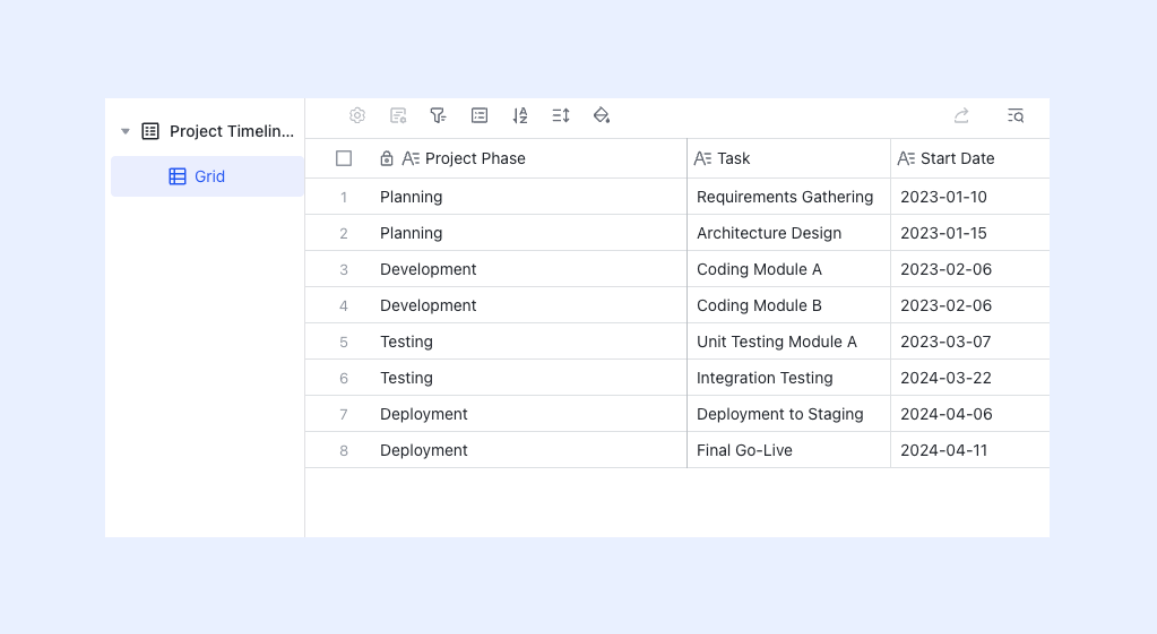Select row number 5
1157x634 pixels.
[x=344, y=342]
